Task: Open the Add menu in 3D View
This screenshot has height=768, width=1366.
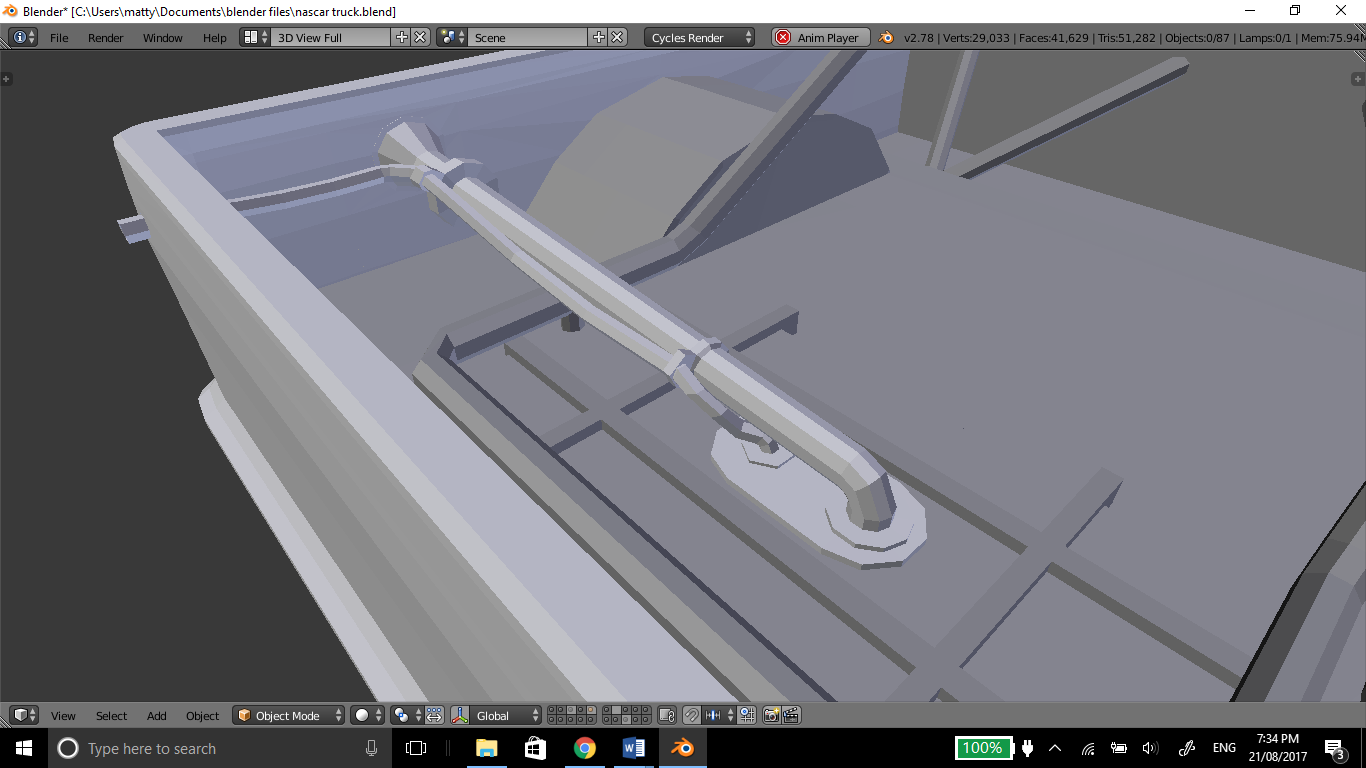Action: 157,716
